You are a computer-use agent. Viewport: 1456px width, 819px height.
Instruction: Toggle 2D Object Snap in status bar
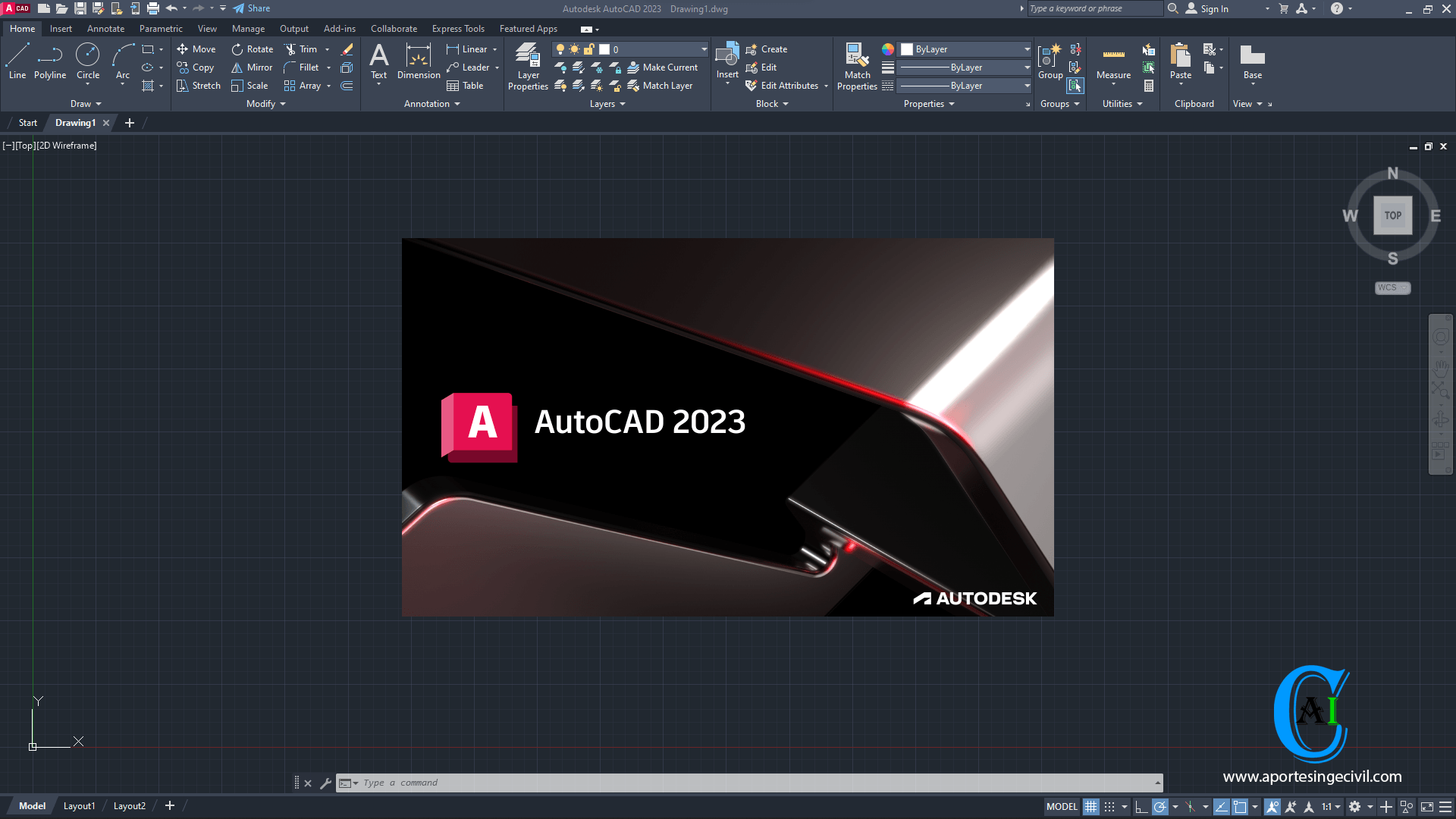click(x=1240, y=807)
